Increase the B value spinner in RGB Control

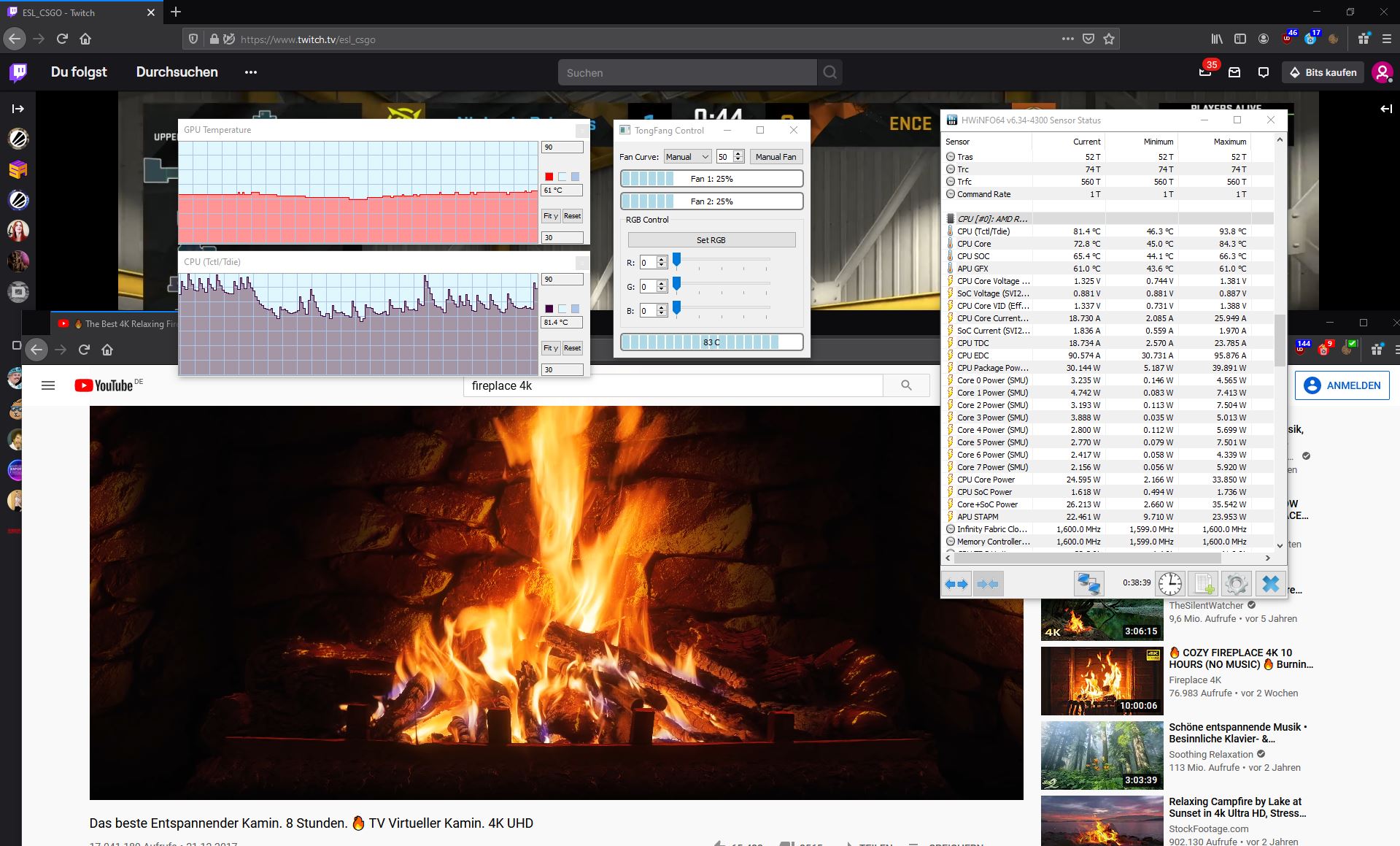tap(662, 307)
